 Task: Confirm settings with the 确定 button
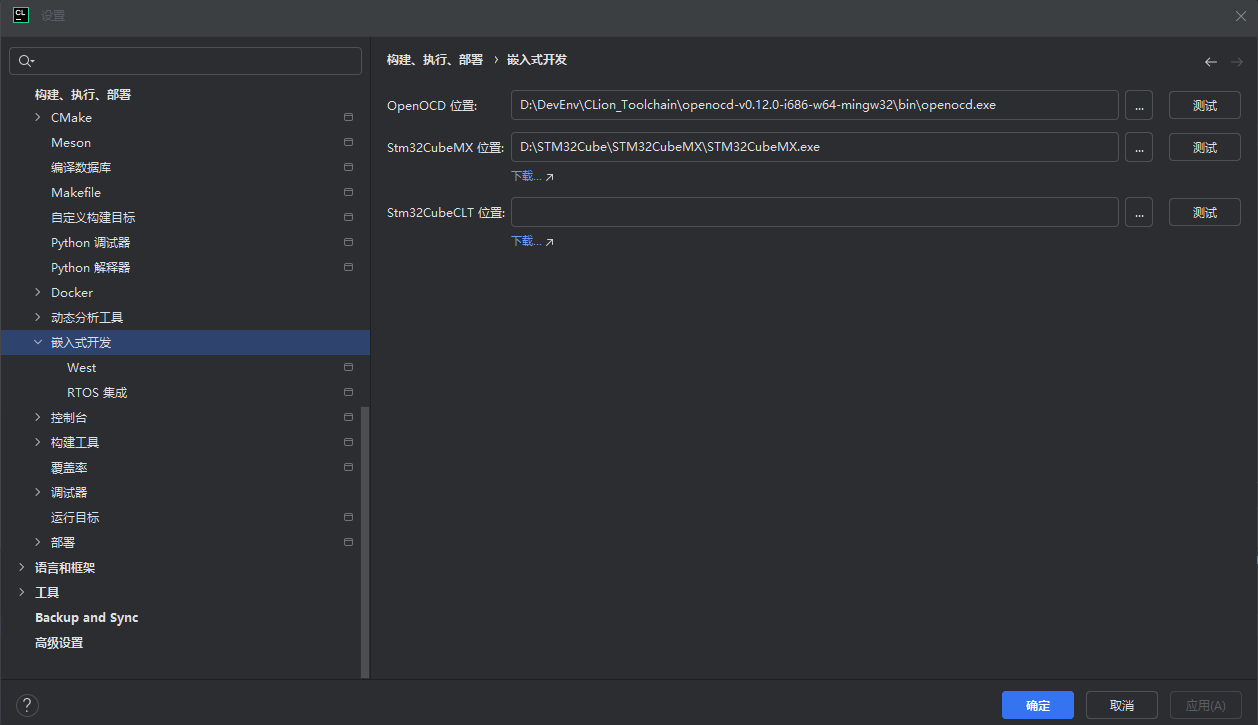(1038, 705)
